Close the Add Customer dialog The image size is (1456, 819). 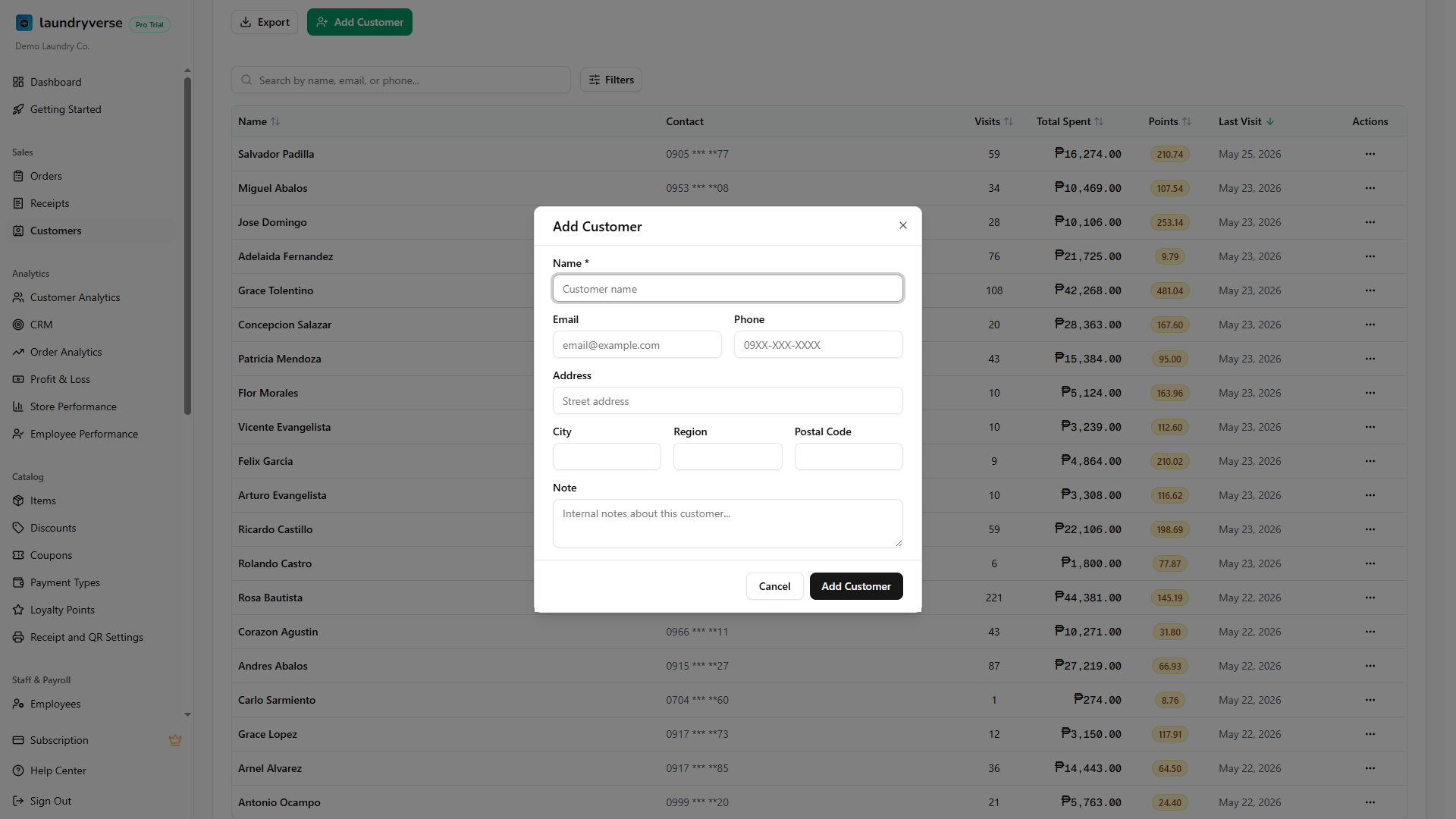[x=903, y=225]
